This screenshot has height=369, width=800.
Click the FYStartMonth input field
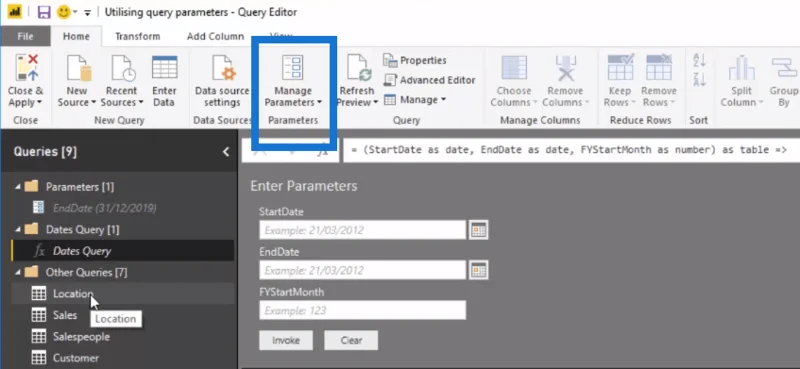[363, 310]
